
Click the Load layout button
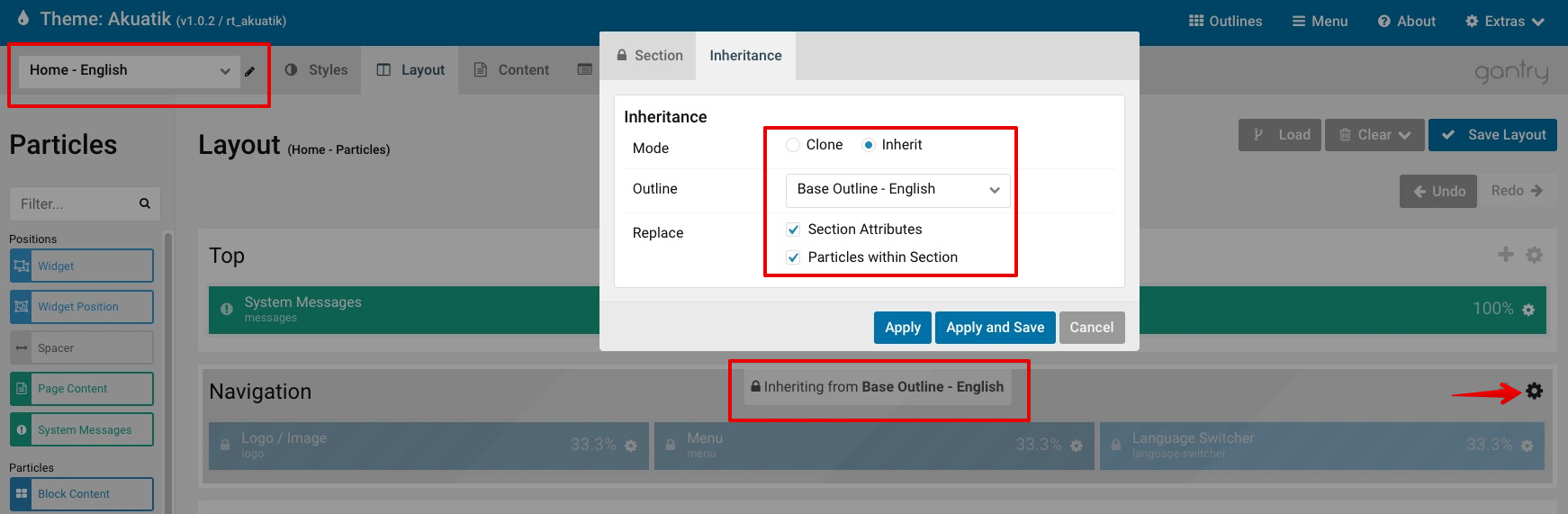pyautogui.click(x=1280, y=135)
